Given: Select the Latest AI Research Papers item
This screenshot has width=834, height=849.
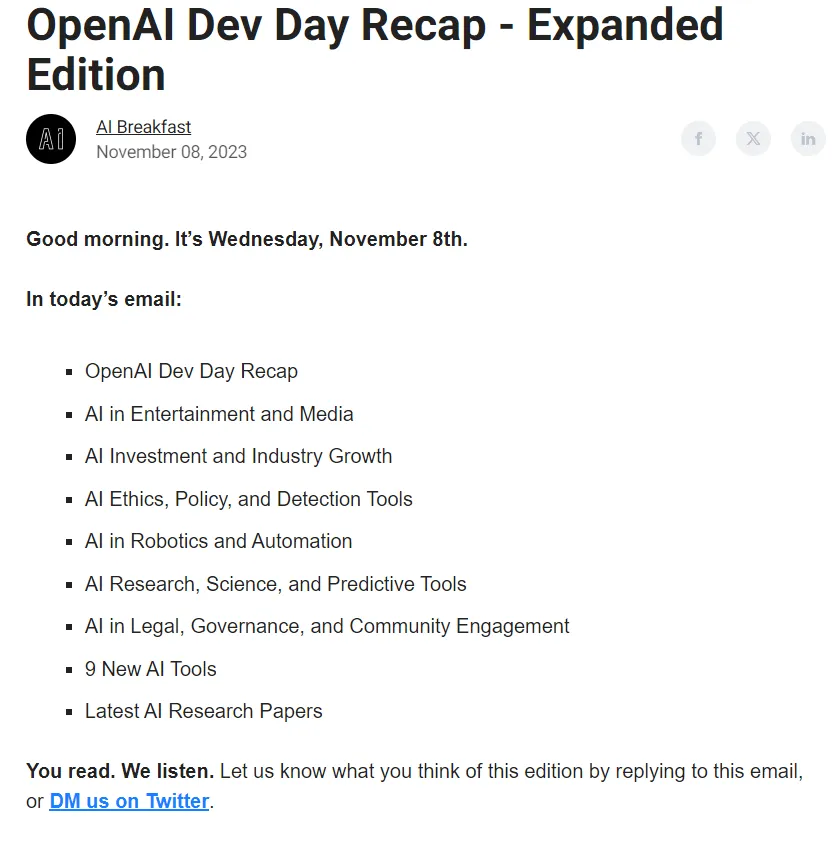Looking at the screenshot, I should pos(204,711).
